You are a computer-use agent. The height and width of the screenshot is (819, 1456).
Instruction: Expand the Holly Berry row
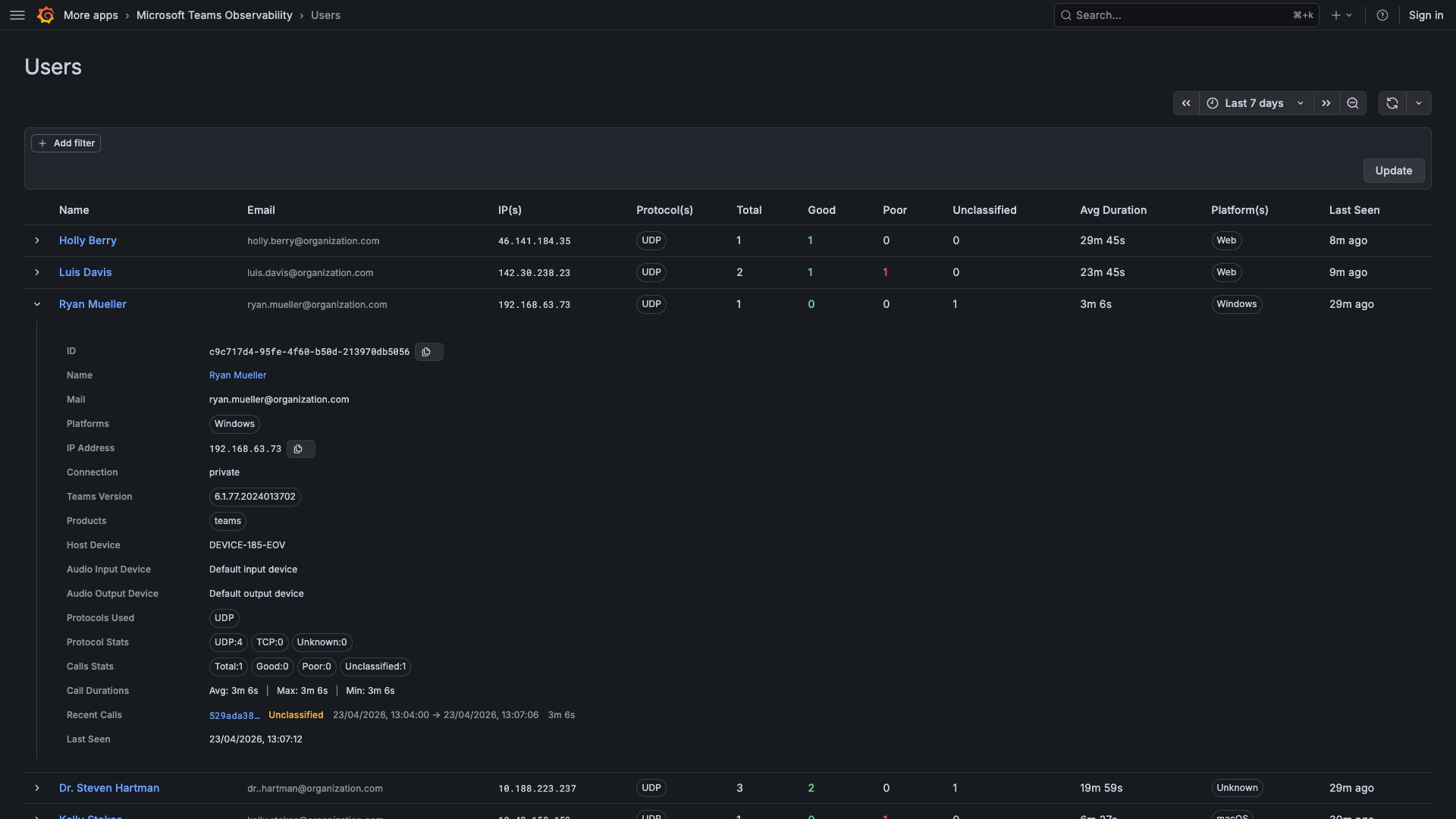coord(37,240)
